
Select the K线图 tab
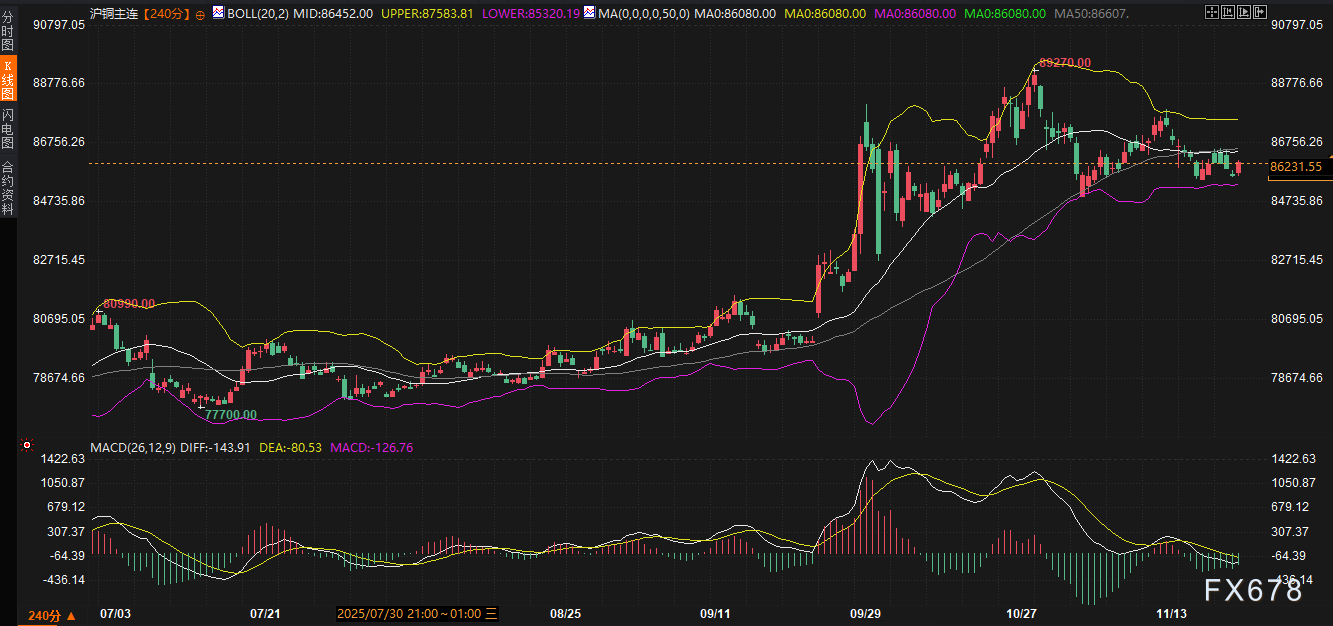point(8,80)
